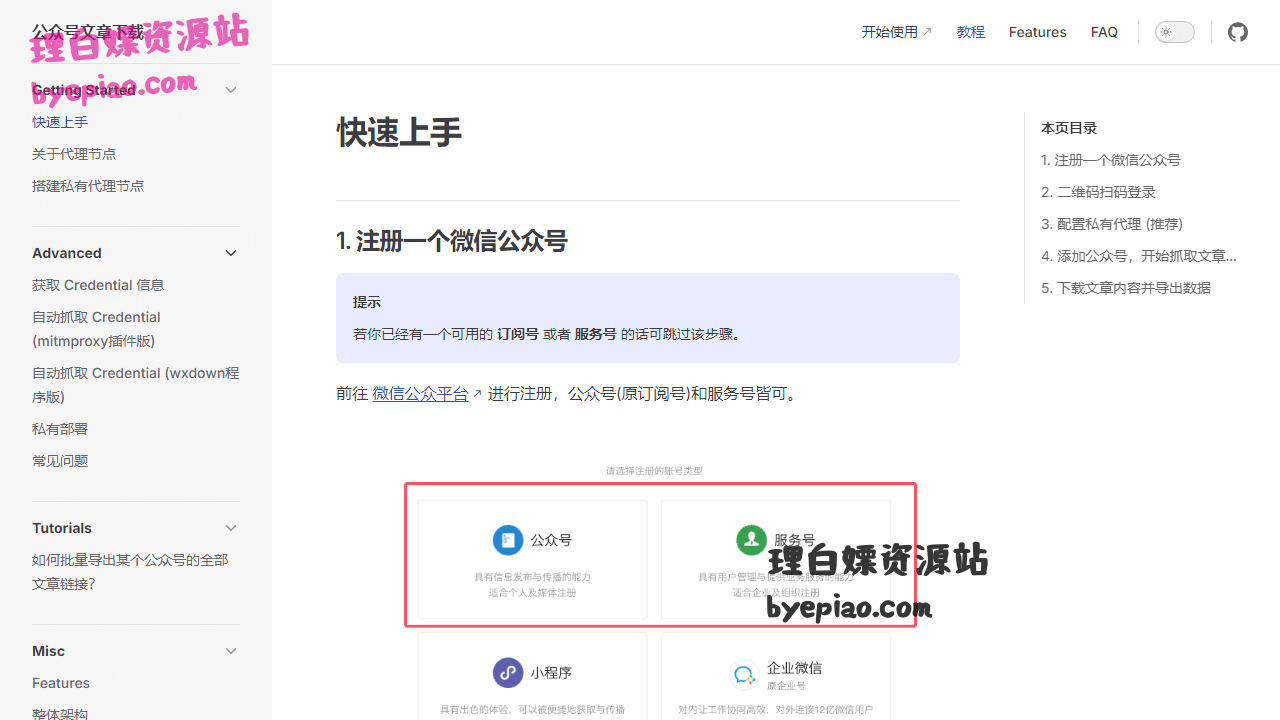Jump to 4. 添加公众号 outline entry
Image resolution: width=1280 pixels, height=720 pixels.
pos(1139,256)
